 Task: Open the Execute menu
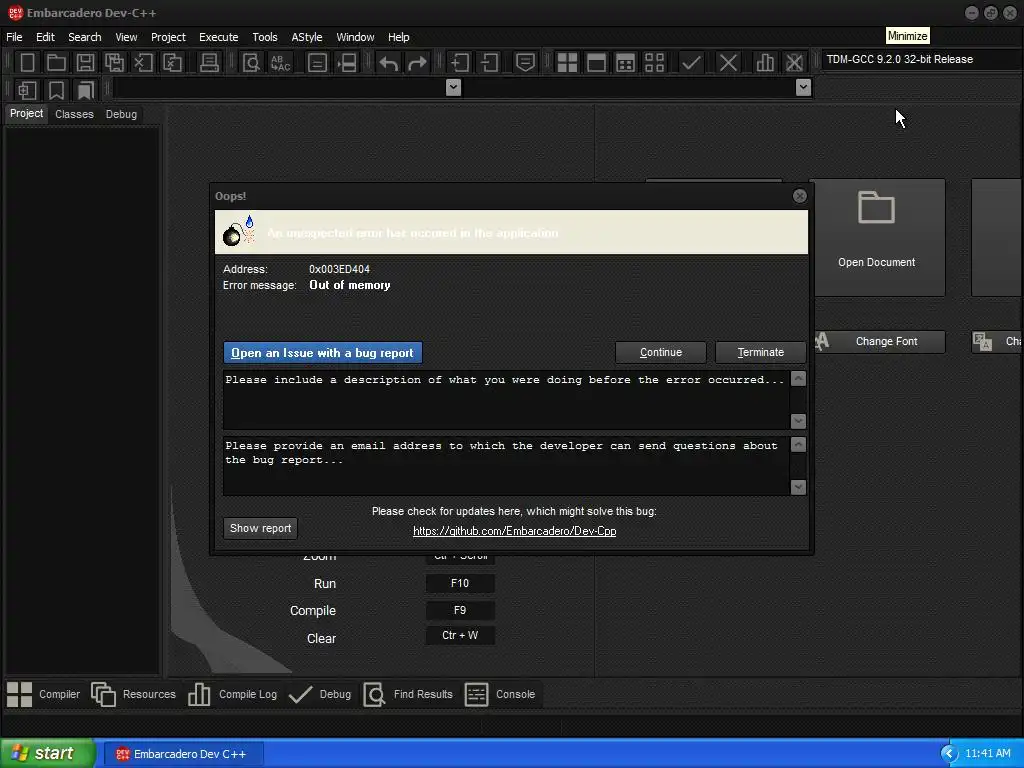click(x=219, y=37)
